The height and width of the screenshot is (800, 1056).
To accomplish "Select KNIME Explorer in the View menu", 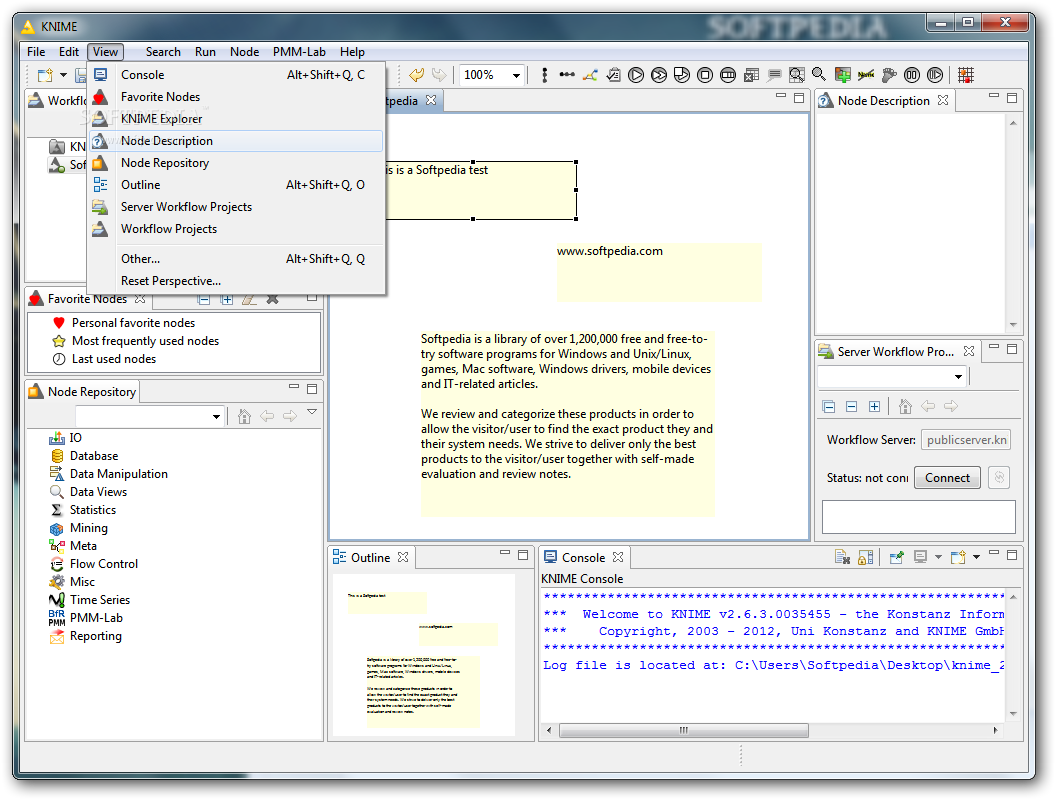I will click(x=236, y=119).
